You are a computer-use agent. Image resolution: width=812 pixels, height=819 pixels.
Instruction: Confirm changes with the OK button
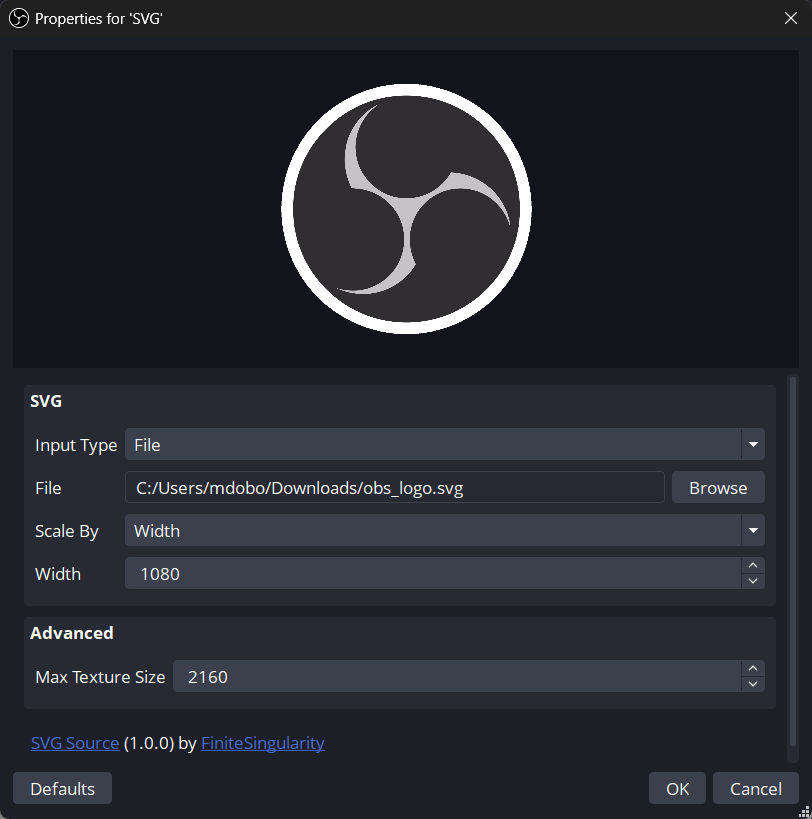(677, 788)
